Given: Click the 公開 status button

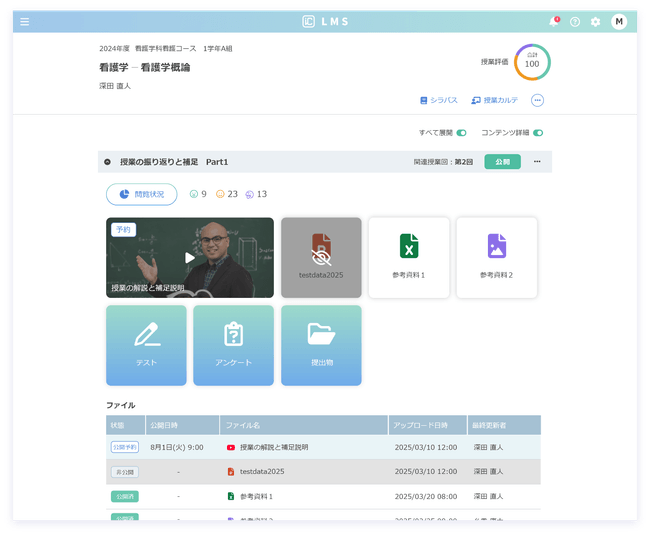Looking at the screenshot, I should tap(502, 162).
